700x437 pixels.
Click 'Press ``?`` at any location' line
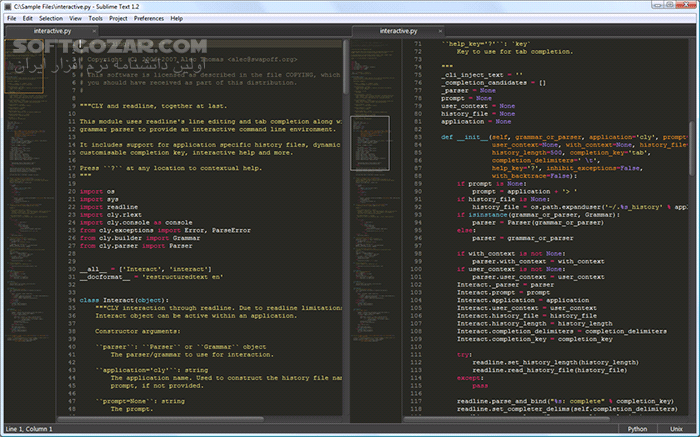[171, 168]
